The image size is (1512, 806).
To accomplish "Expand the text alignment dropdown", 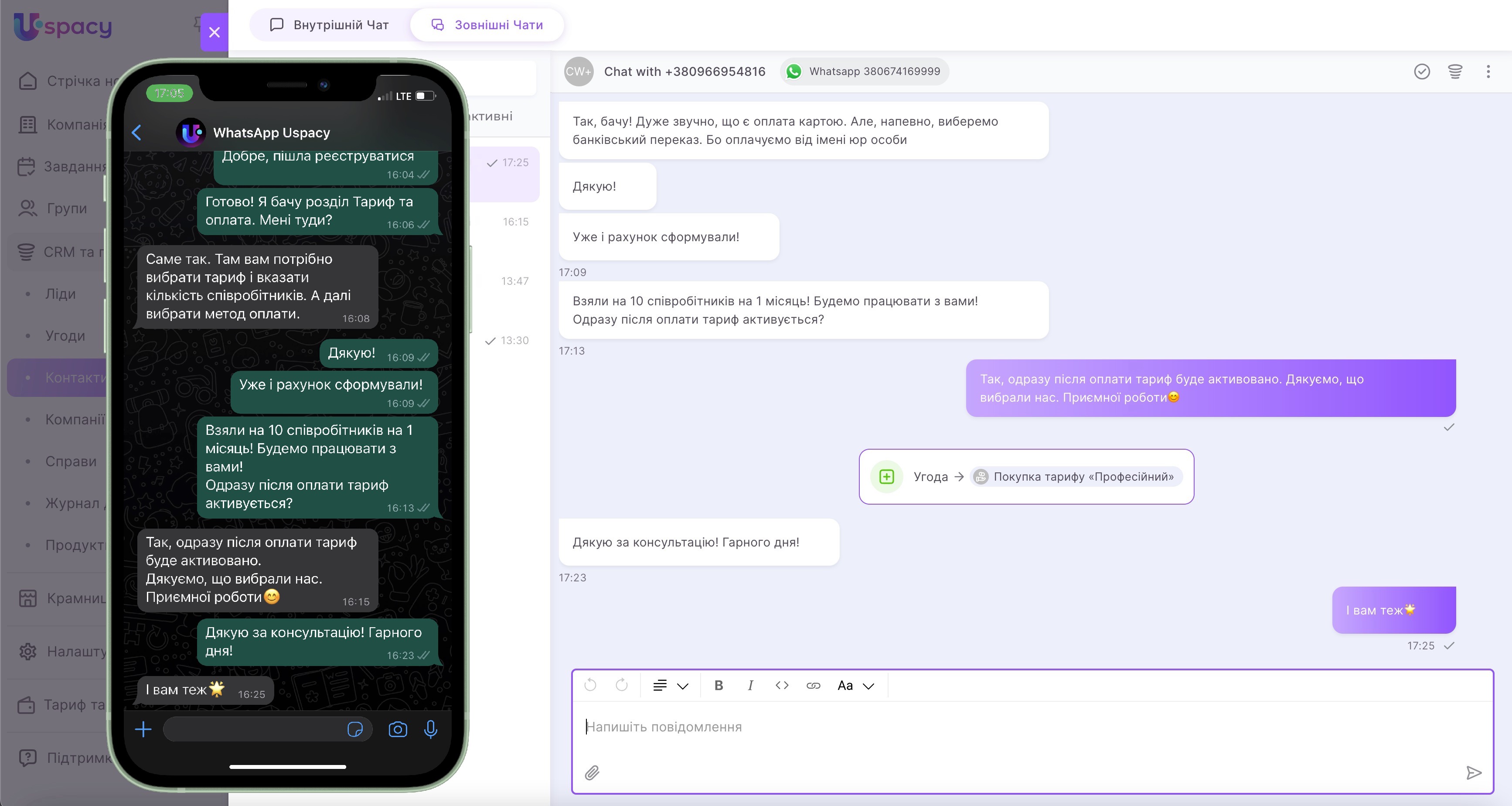I will click(x=670, y=685).
